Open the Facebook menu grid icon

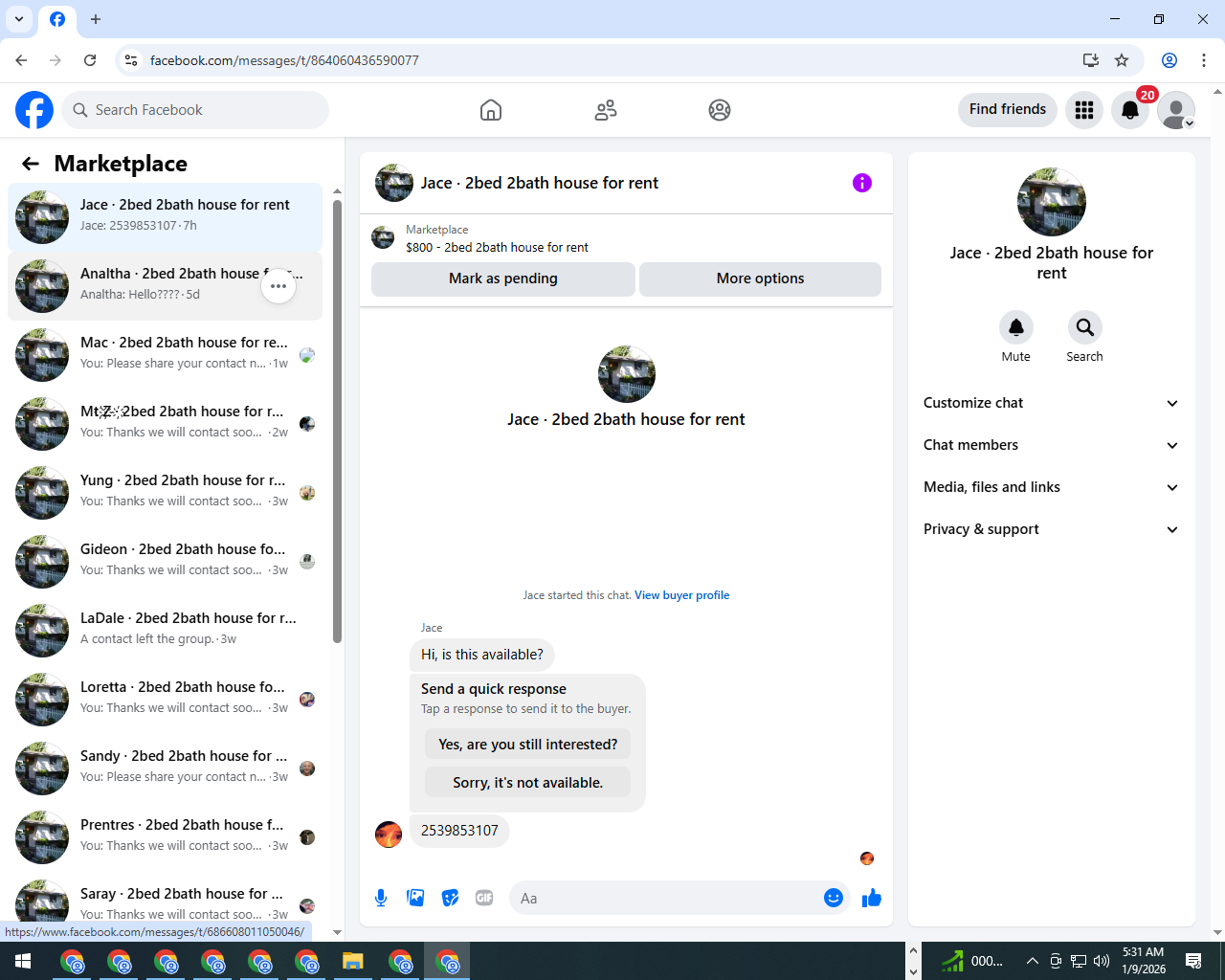pyautogui.click(x=1084, y=110)
